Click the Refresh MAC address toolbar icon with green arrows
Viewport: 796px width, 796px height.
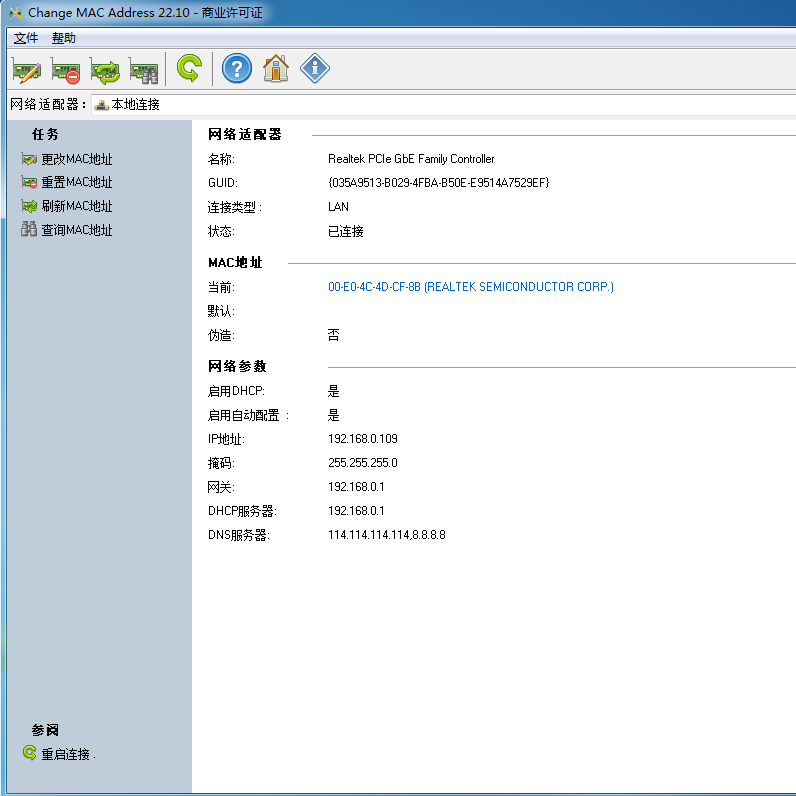pos(105,70)
